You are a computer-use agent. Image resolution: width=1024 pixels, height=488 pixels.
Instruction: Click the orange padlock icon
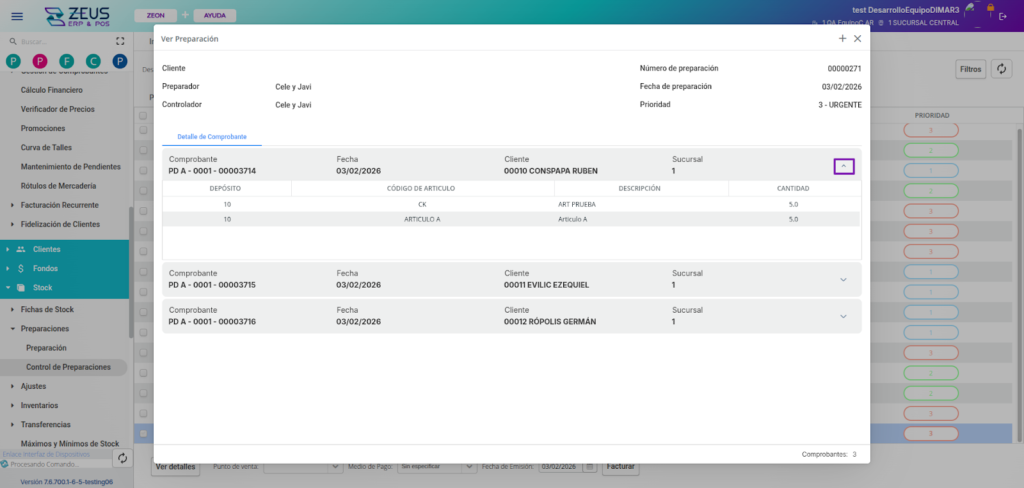click(990, 7)
